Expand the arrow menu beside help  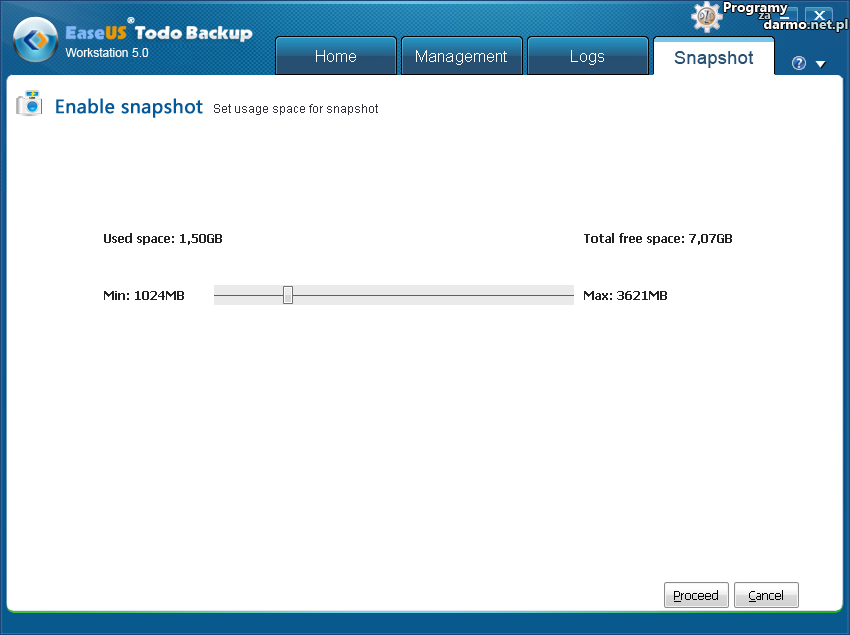tap(821, 64)
